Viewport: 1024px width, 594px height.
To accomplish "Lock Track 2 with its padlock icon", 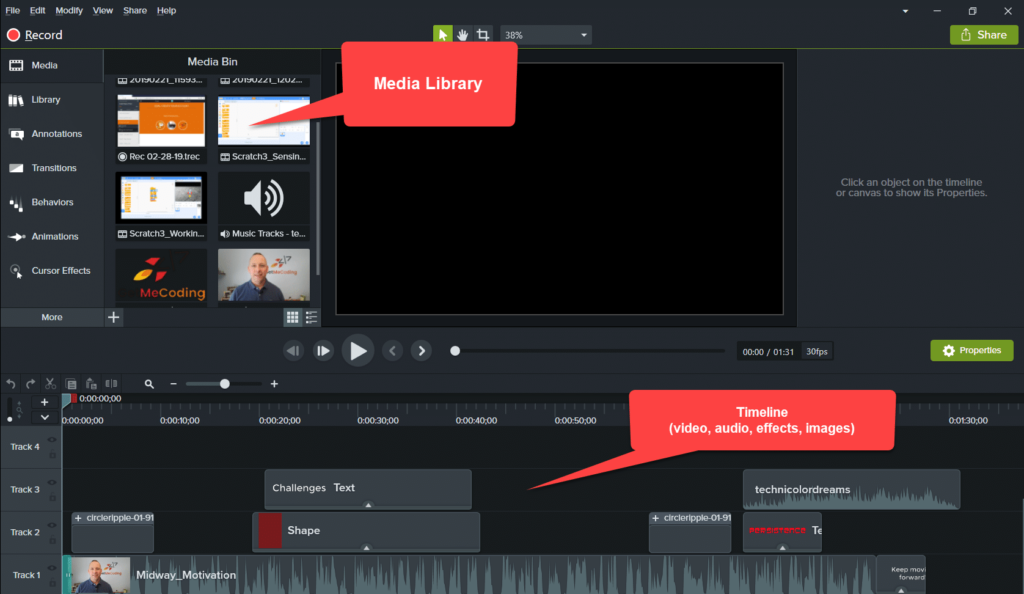I will [x=52, y=540].
